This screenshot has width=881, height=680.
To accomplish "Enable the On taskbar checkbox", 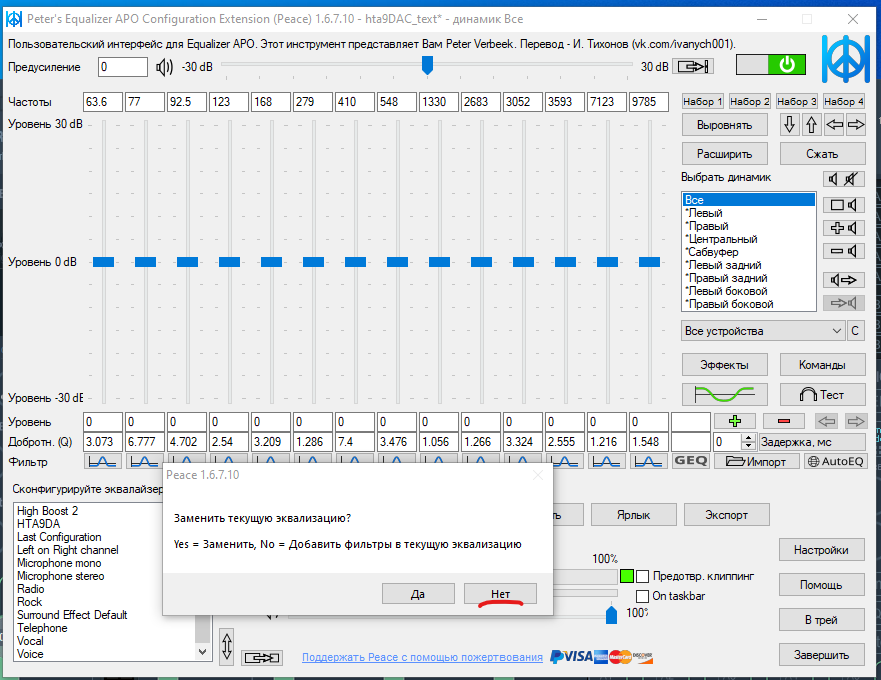I will (642, 597).
